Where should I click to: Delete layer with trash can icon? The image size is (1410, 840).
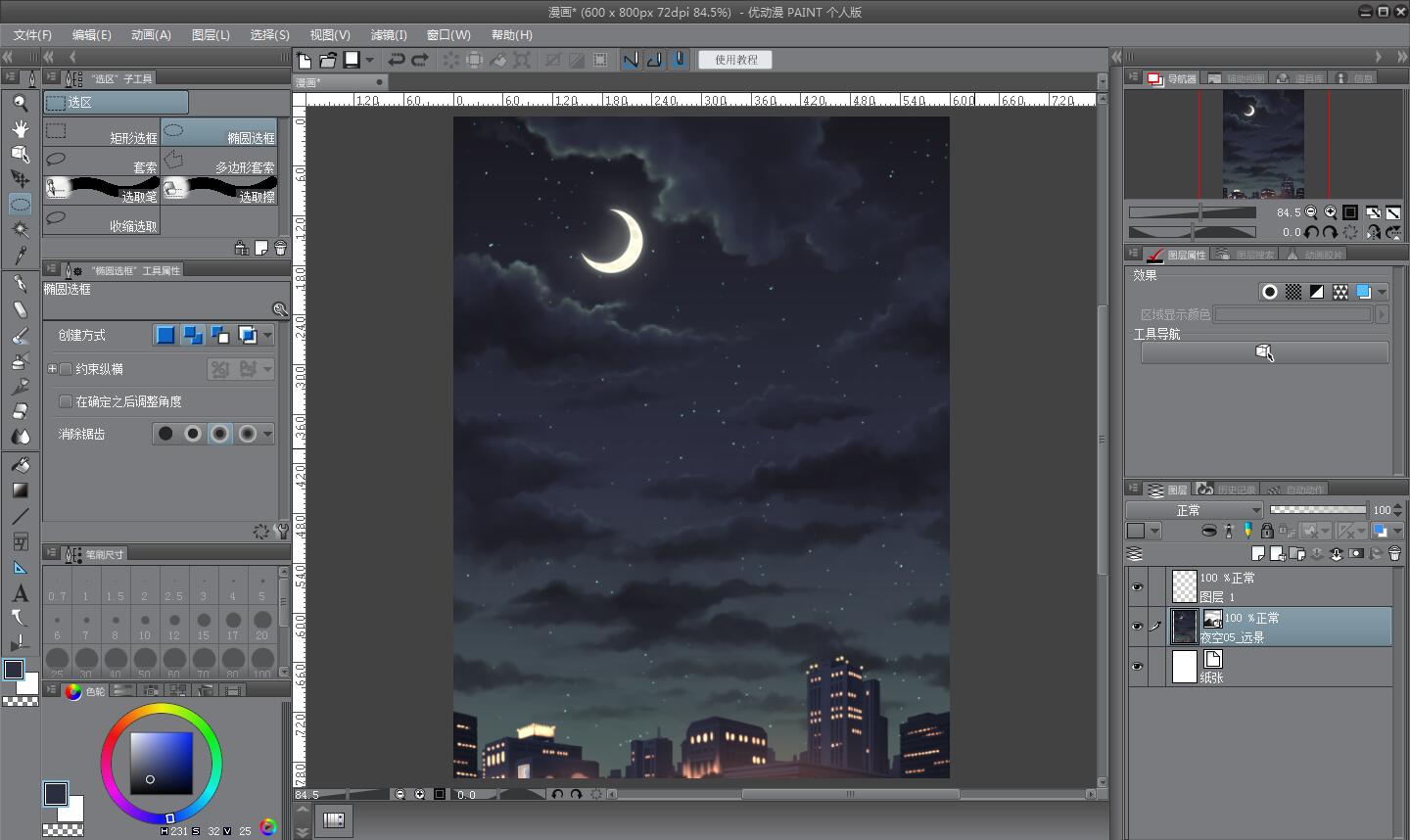1394,553
